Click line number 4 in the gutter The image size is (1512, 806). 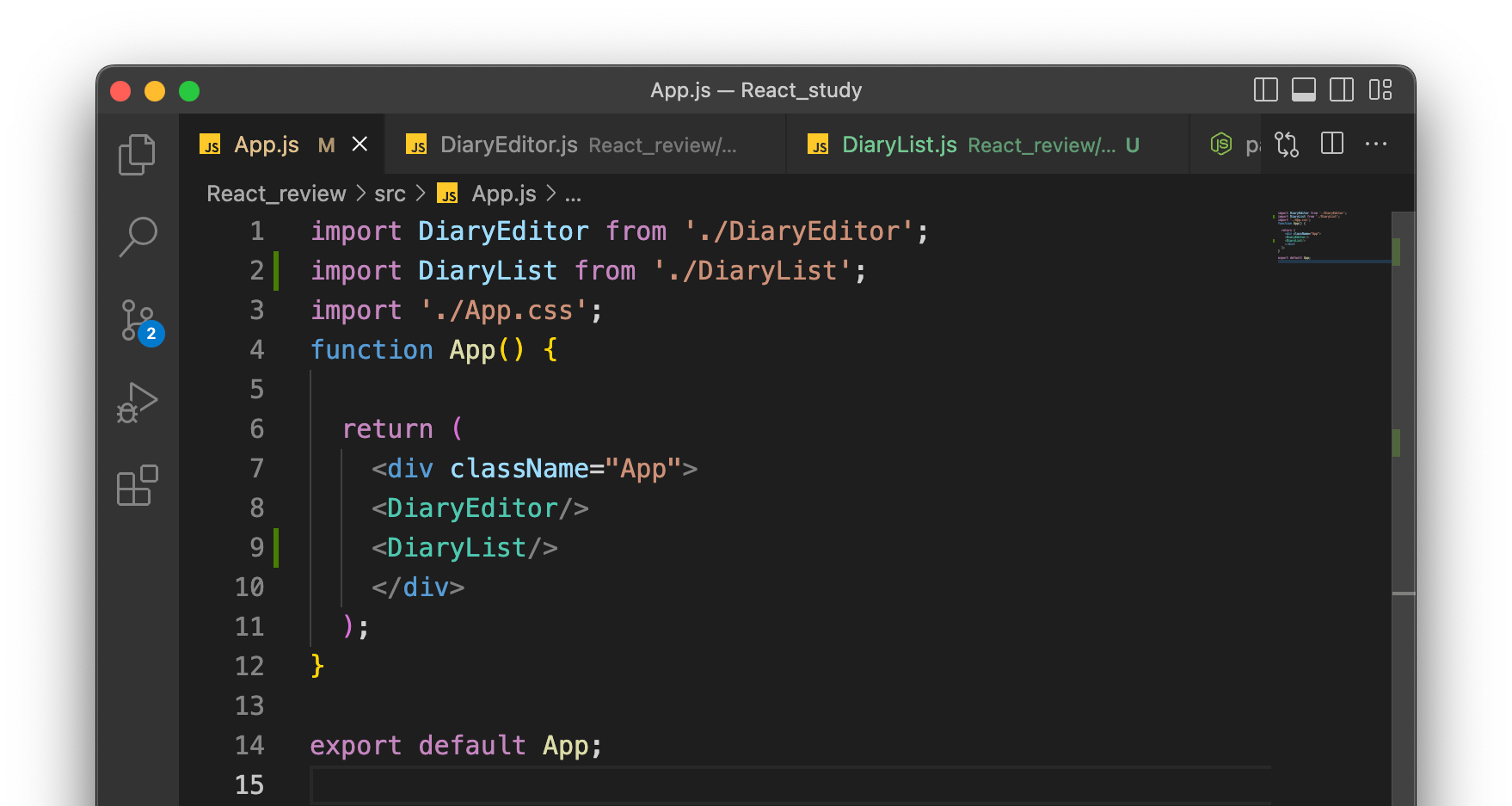(x=256, y=349)
